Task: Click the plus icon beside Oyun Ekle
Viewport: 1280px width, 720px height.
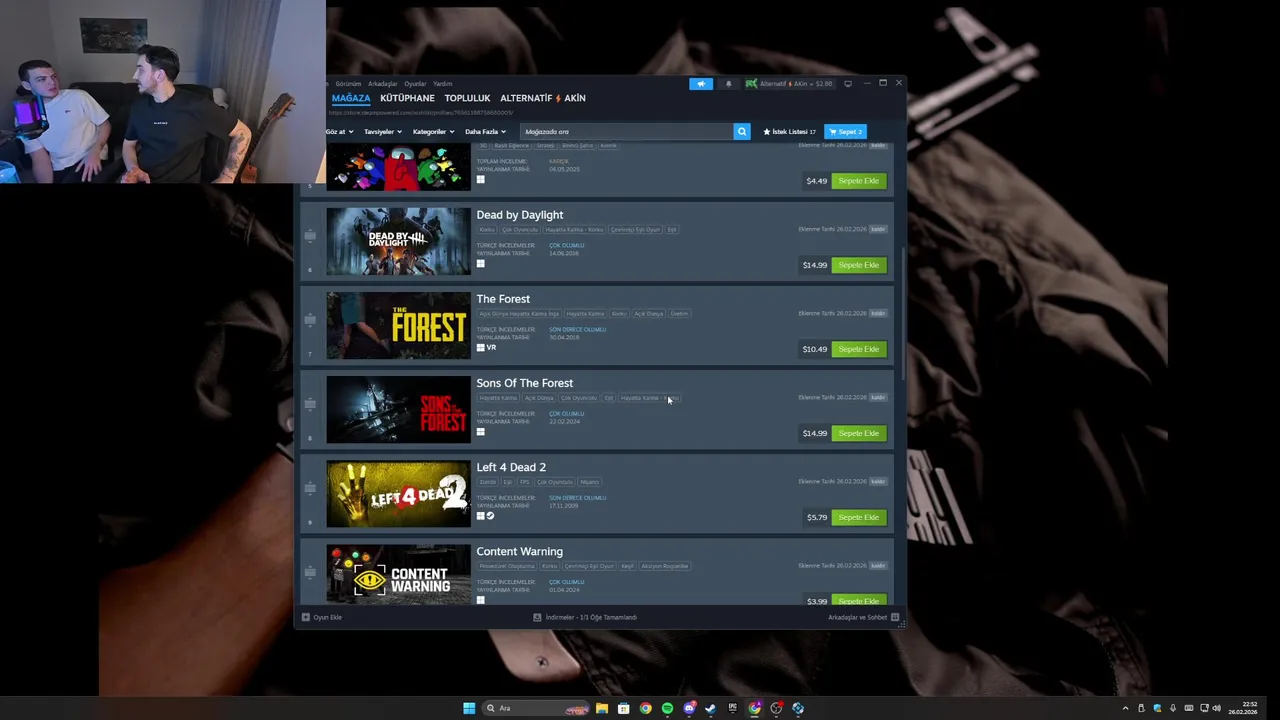Action: pos(306,617)
